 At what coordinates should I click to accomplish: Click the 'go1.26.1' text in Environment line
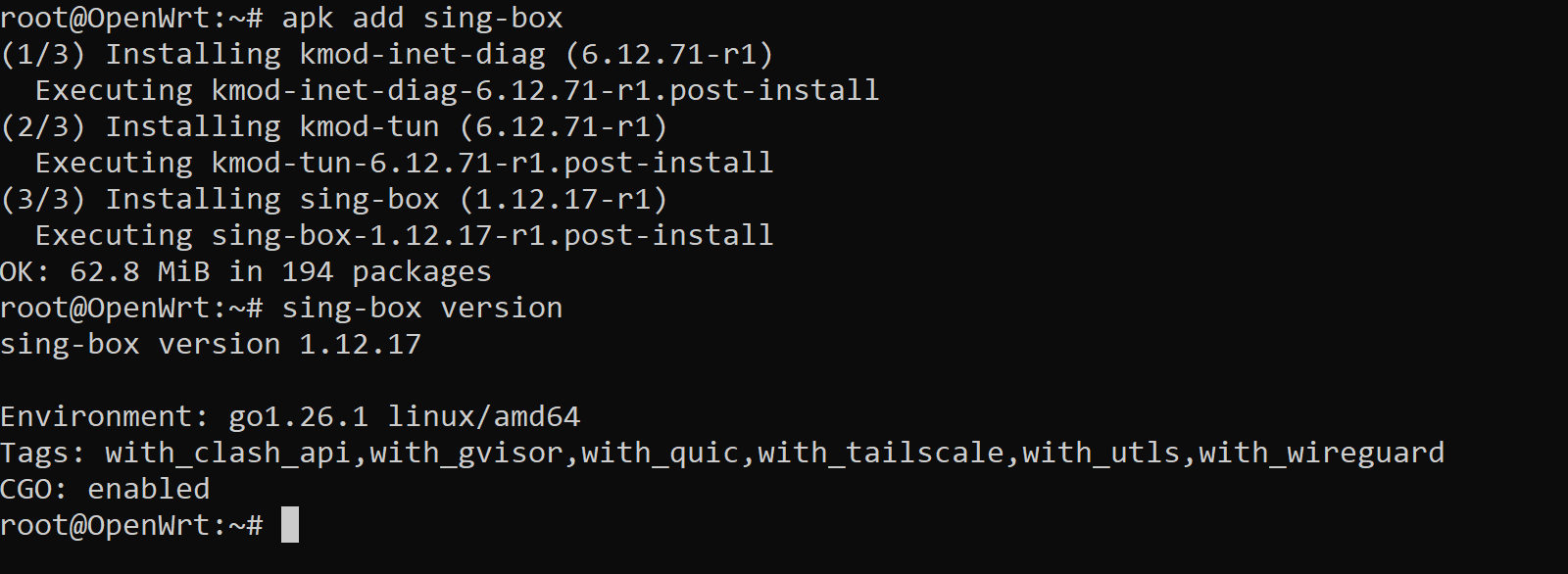(299, 417)
